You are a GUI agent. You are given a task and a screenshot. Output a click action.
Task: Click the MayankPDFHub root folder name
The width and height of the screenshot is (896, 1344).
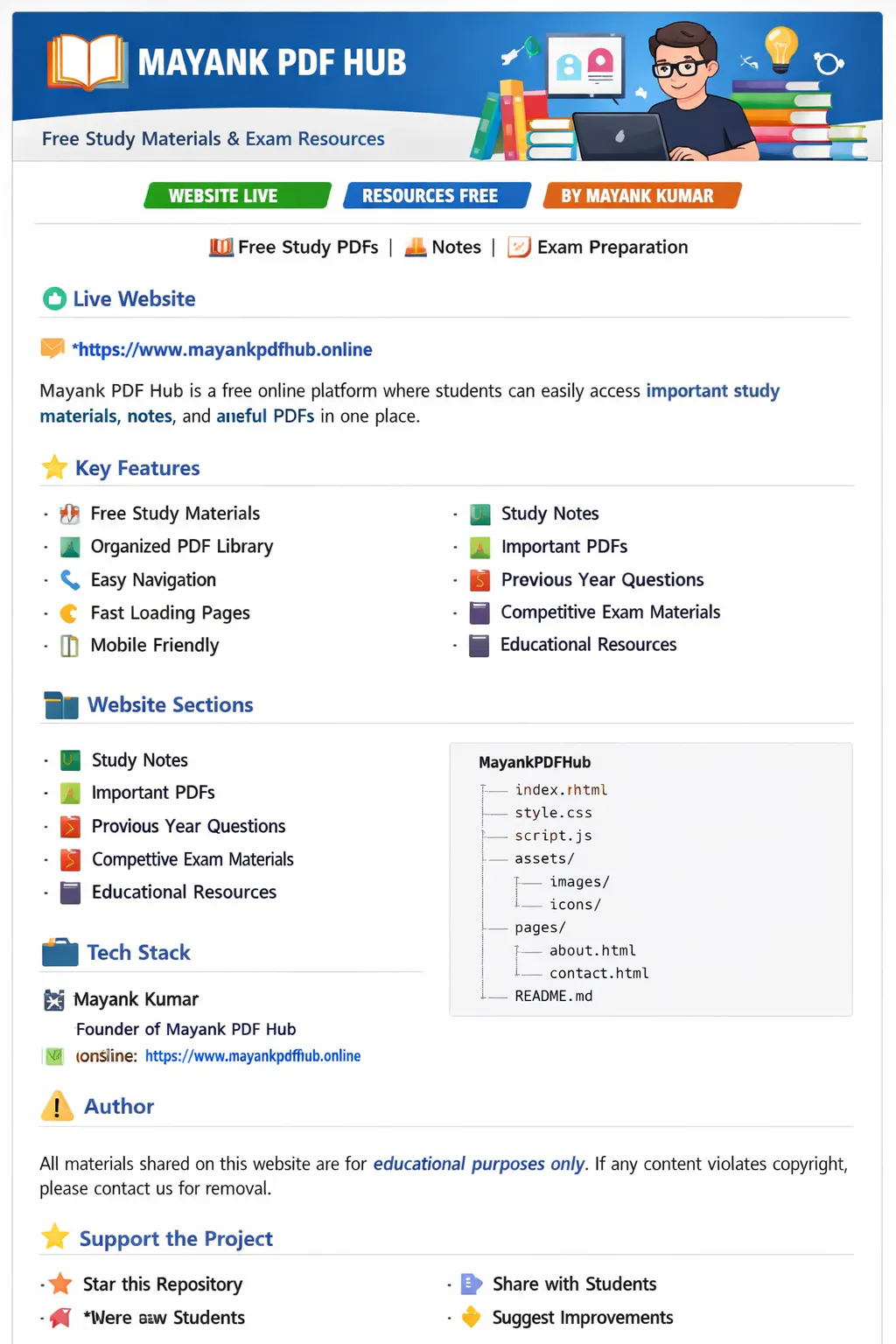tap(535, 762)
